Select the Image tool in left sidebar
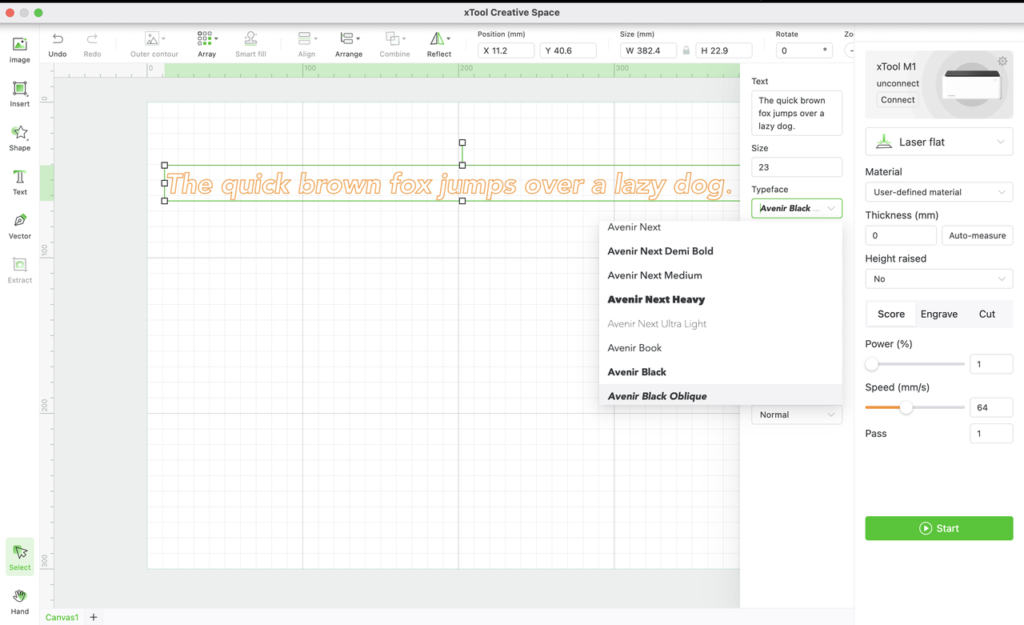 pyautogui.click(x=19, y=50)
